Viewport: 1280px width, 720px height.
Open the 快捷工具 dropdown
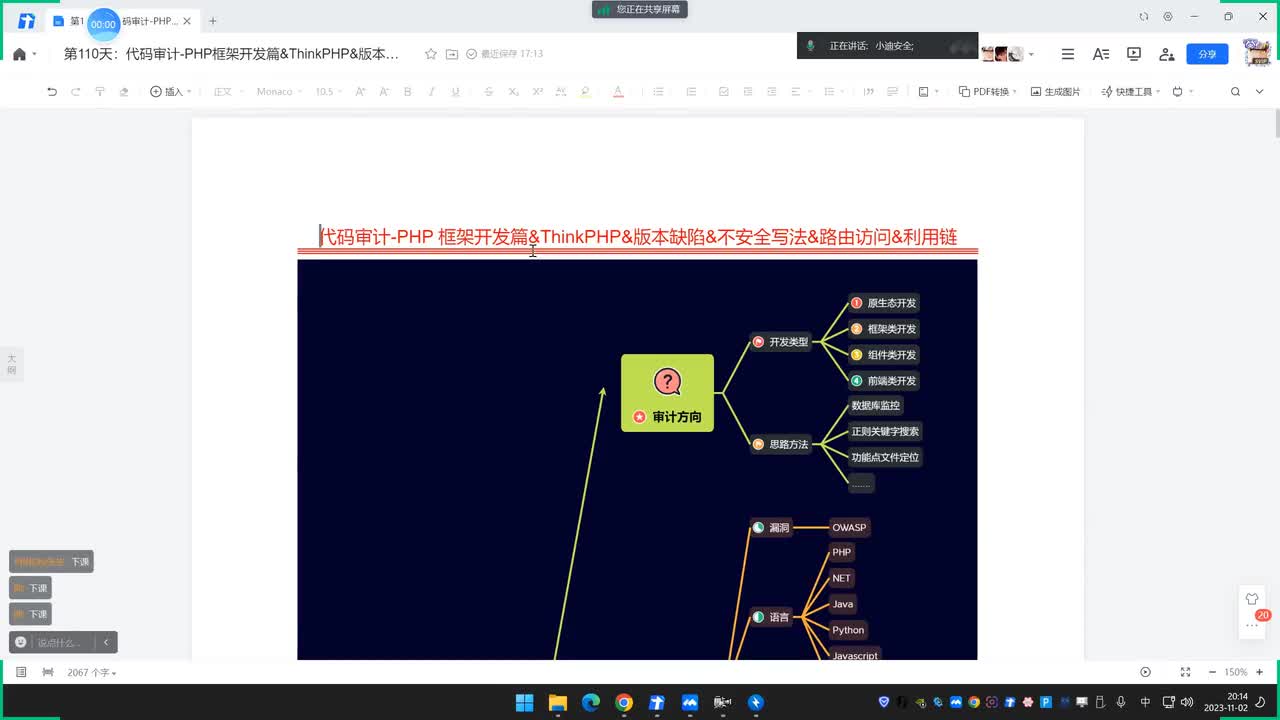click(x=1131, y=91)
